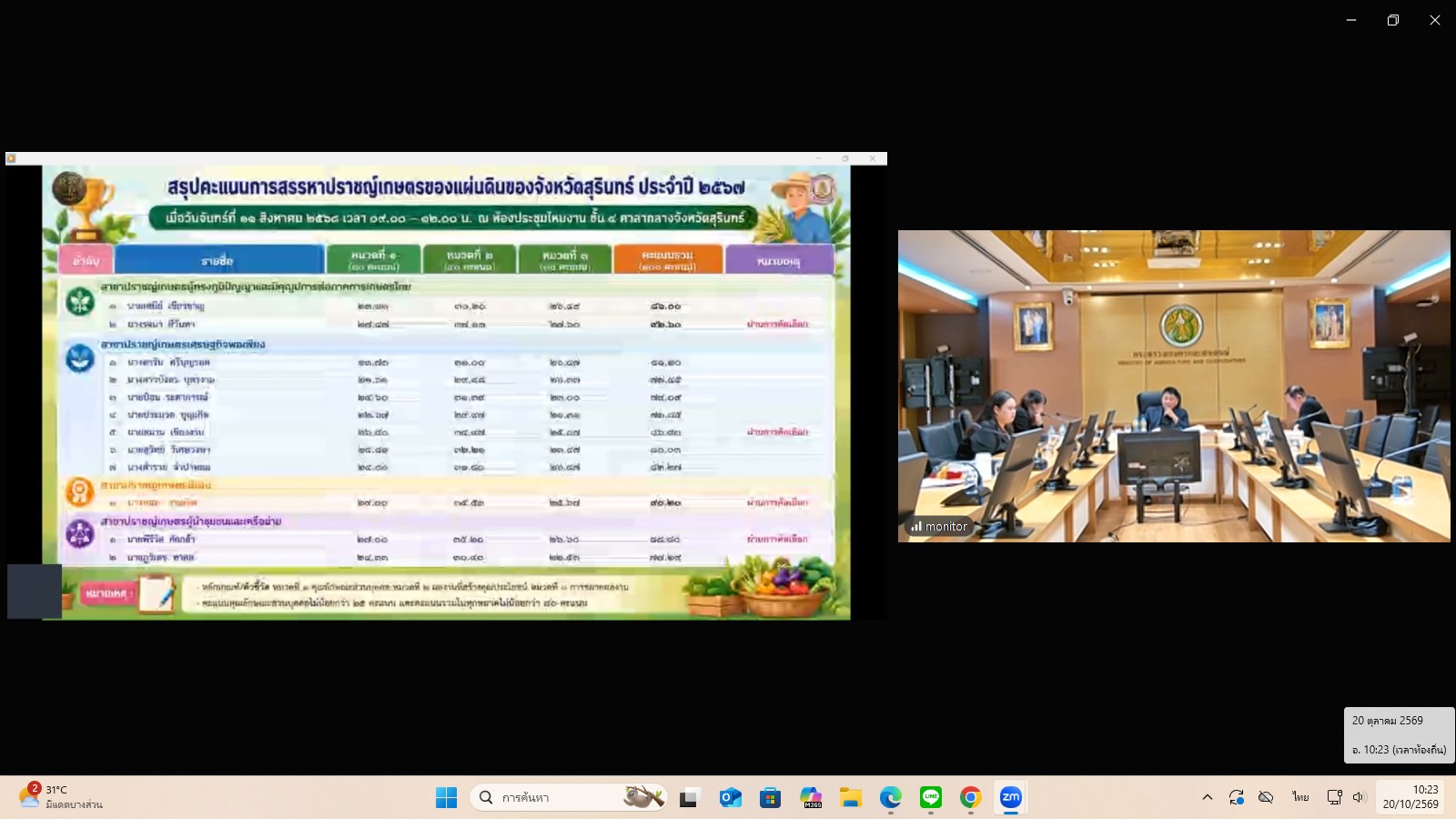Switch to Google Chrome
The width and height of the screenshot is (1456, 819).
(x=971, y=798)
